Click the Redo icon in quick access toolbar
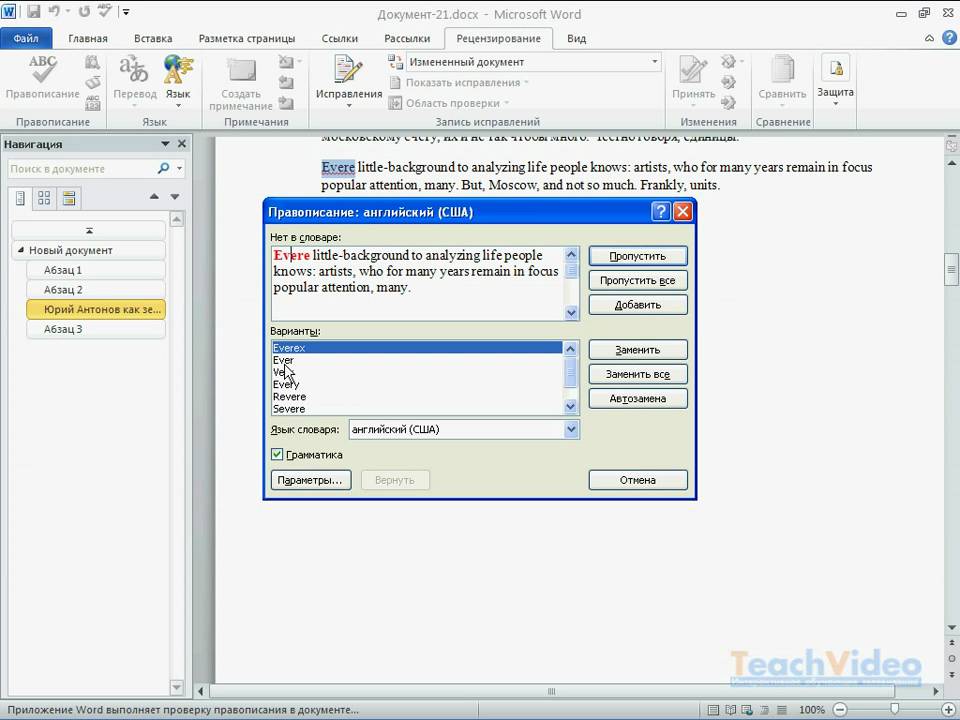 click(84, 11)
